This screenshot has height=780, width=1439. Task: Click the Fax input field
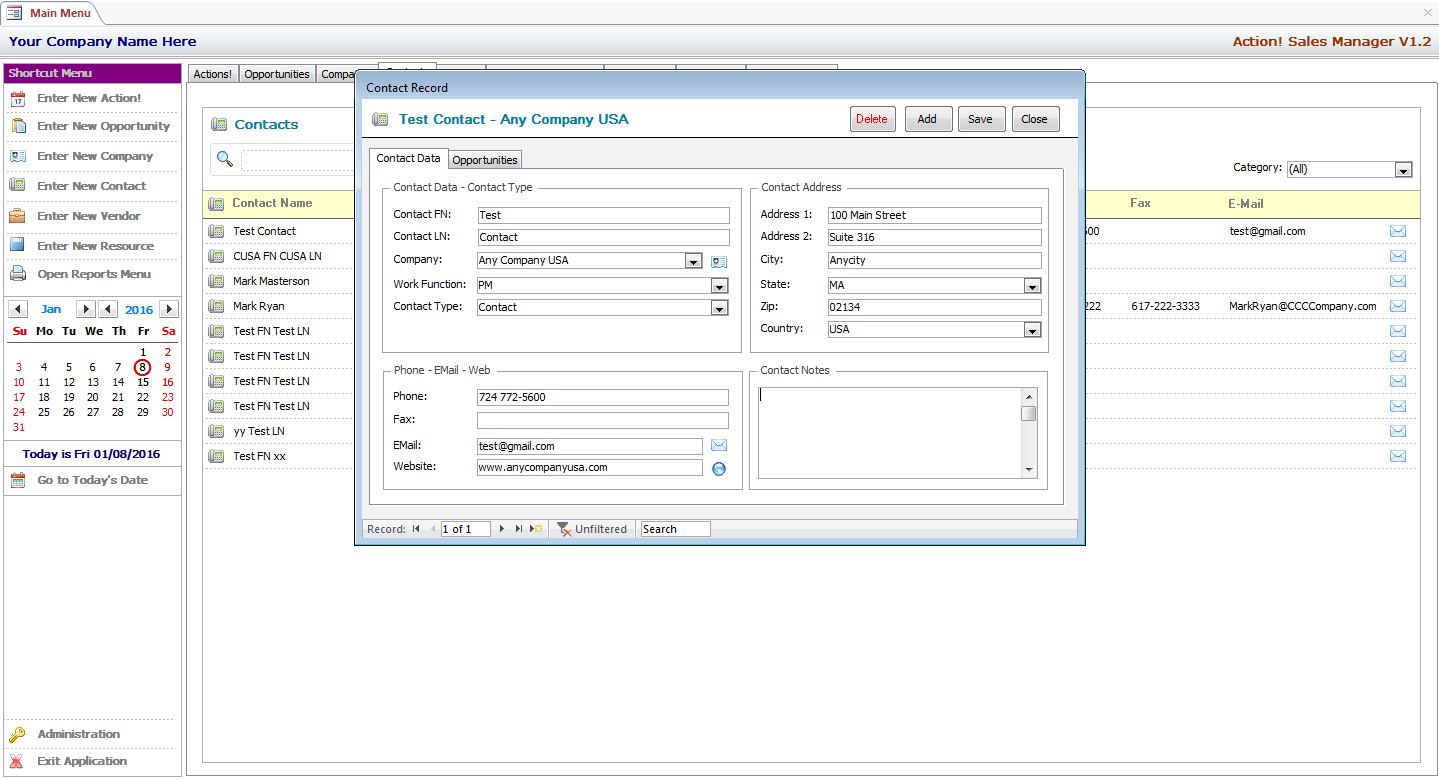click(x=602, y=420)
